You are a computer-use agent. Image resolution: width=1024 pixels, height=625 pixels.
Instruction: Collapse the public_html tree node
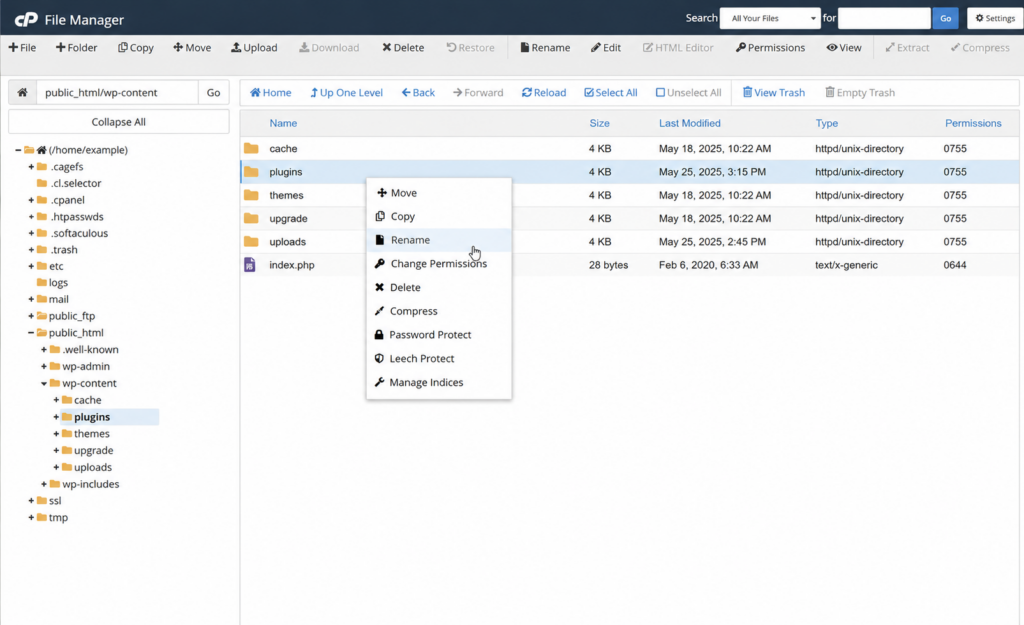pyautogui.click(x=31, y=332)
